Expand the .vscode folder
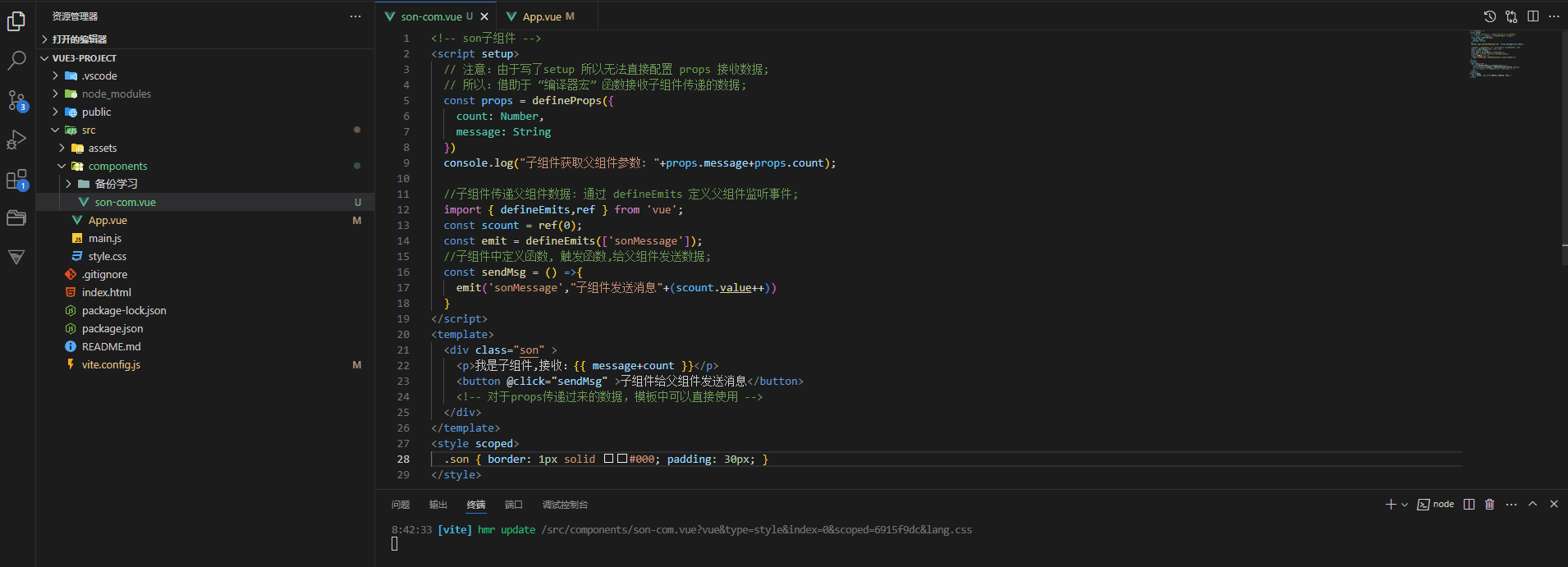The width and height of the screenshot is (1568, 567). coord(205,76)
